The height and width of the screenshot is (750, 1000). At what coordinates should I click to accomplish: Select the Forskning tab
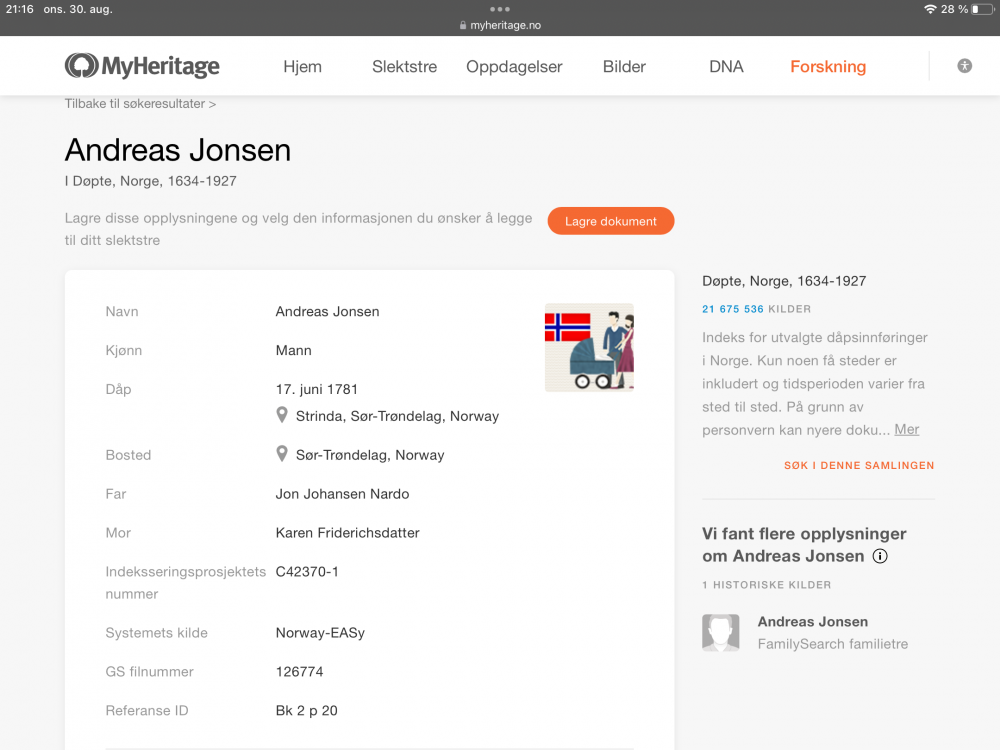tap(828, 67)
